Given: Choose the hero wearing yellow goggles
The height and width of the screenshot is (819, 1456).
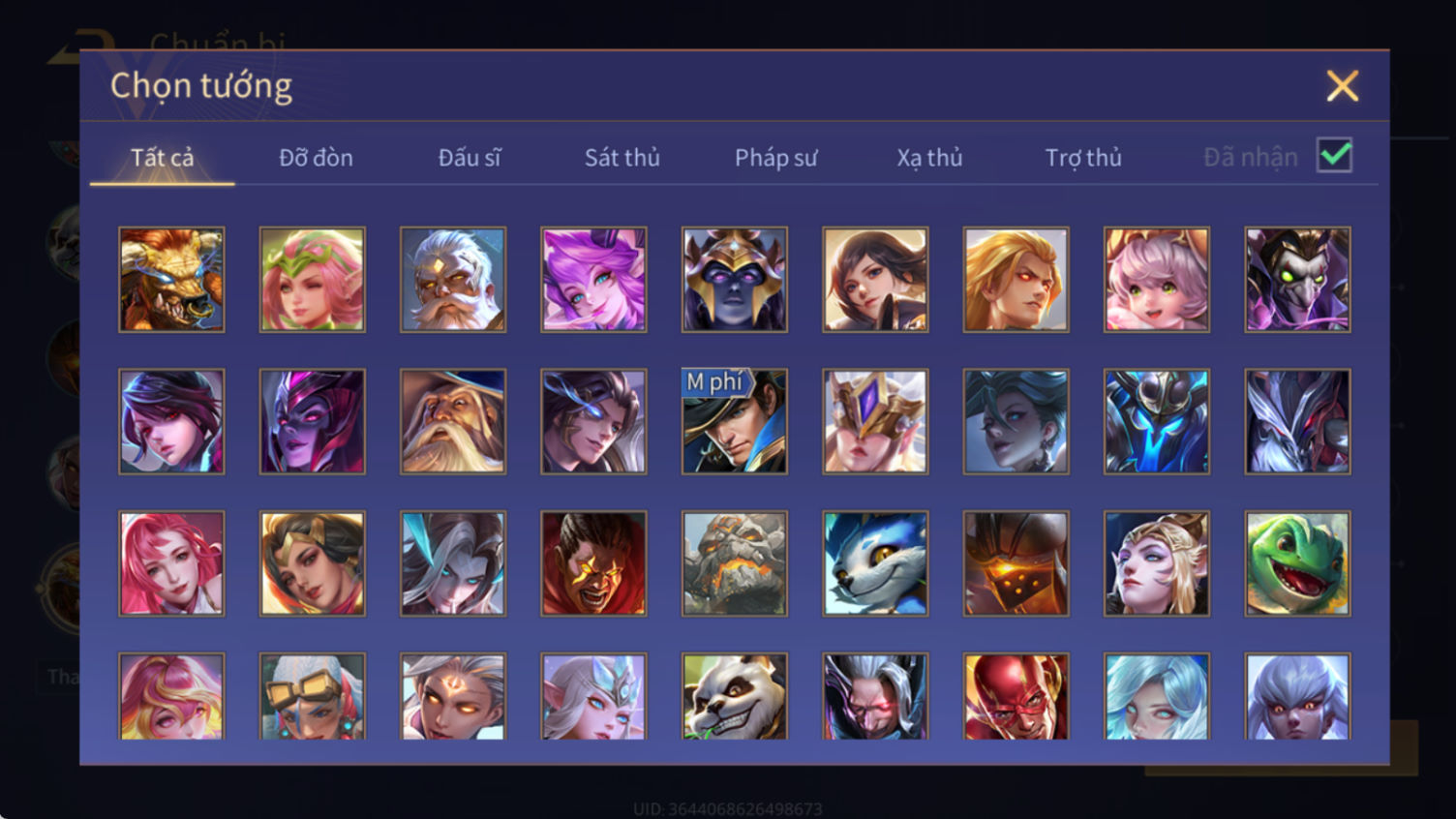Looking at the screenshot, I should pos(313,696).
